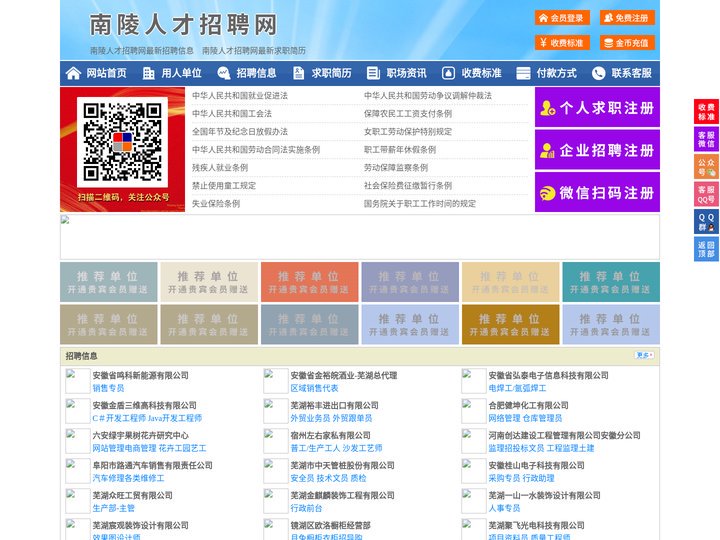Open 中华人民共和国劳动争议调解仲裁法 link

[x=428, y=96]
